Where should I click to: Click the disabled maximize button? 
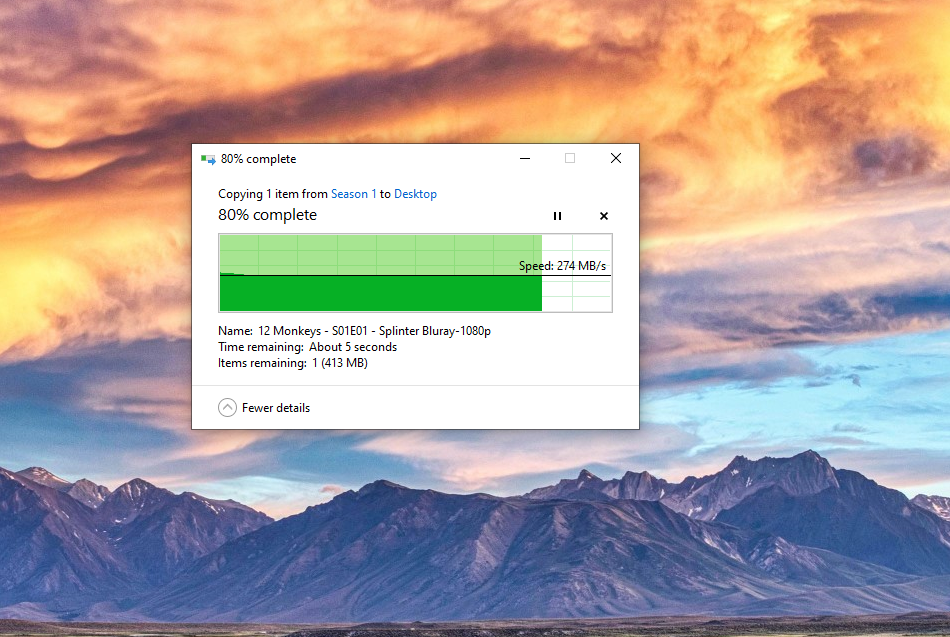coord(570,158)
